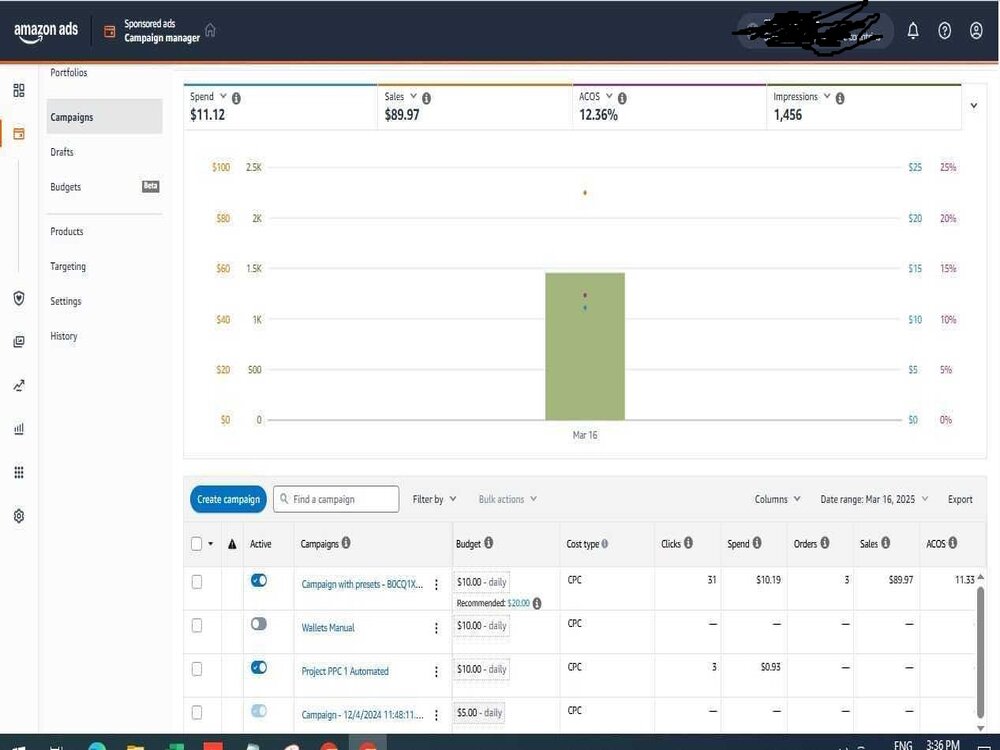Click the green Mar 16 chart bar
Image resolution: width=1000 pixels, height=750 pixels.
[x=585, y=346]
